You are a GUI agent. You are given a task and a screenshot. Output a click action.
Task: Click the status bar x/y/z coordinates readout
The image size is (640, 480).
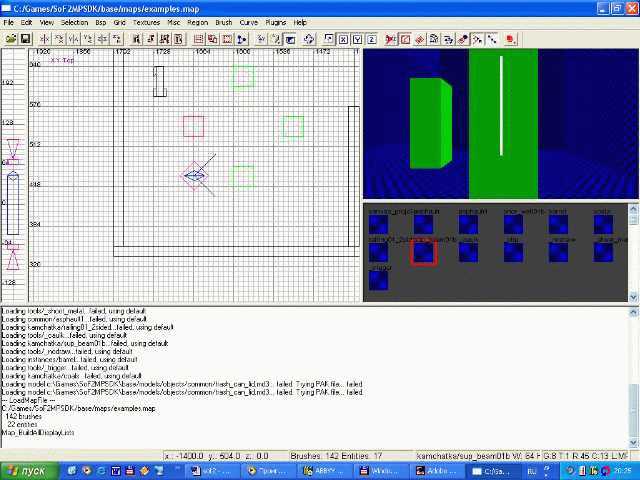tap(217, 456)
